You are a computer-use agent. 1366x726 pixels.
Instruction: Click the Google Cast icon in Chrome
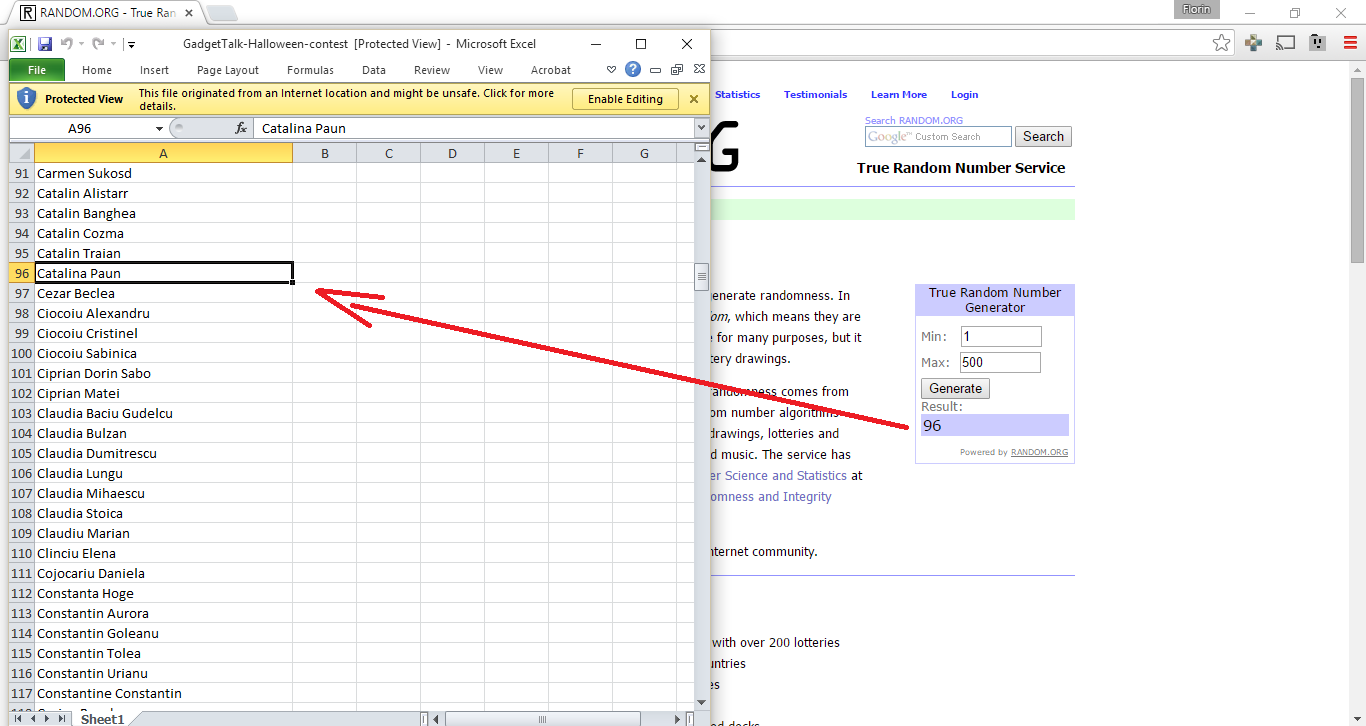click(x=1286, y=42)
